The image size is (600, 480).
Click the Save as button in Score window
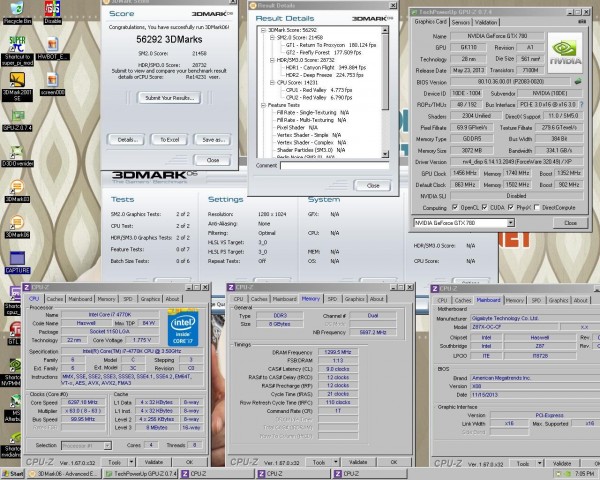pos(212,140)
